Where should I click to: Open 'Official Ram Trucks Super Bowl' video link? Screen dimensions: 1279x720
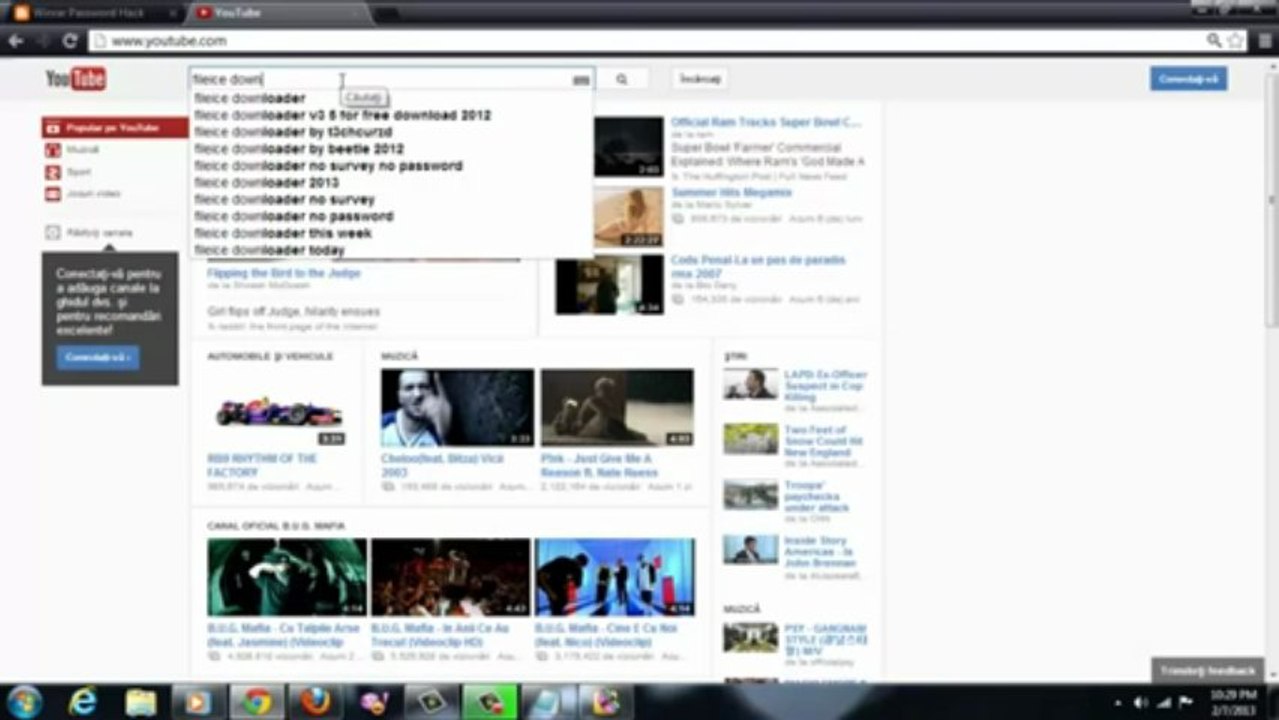[766, 122]
